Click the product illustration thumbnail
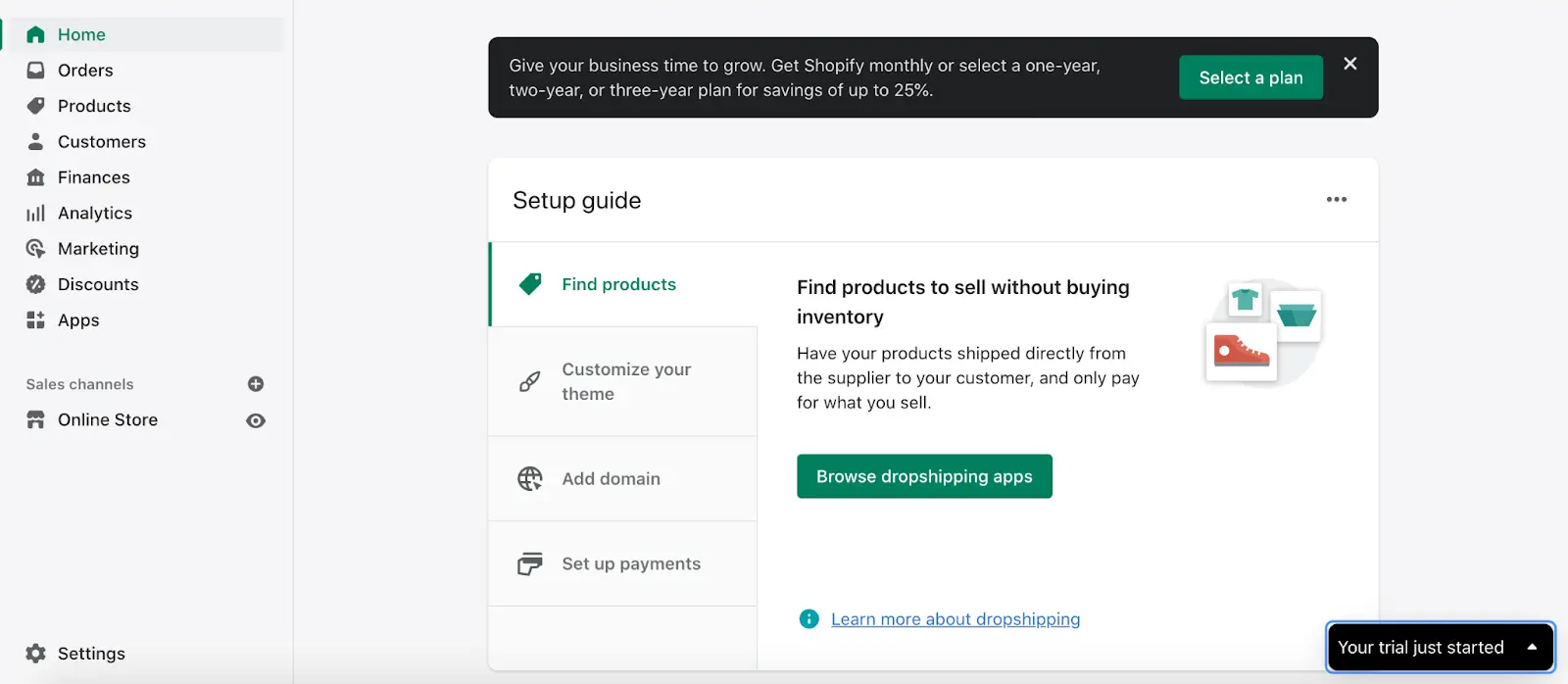This screenshot has height=684, width=1568. [1264, 332]
